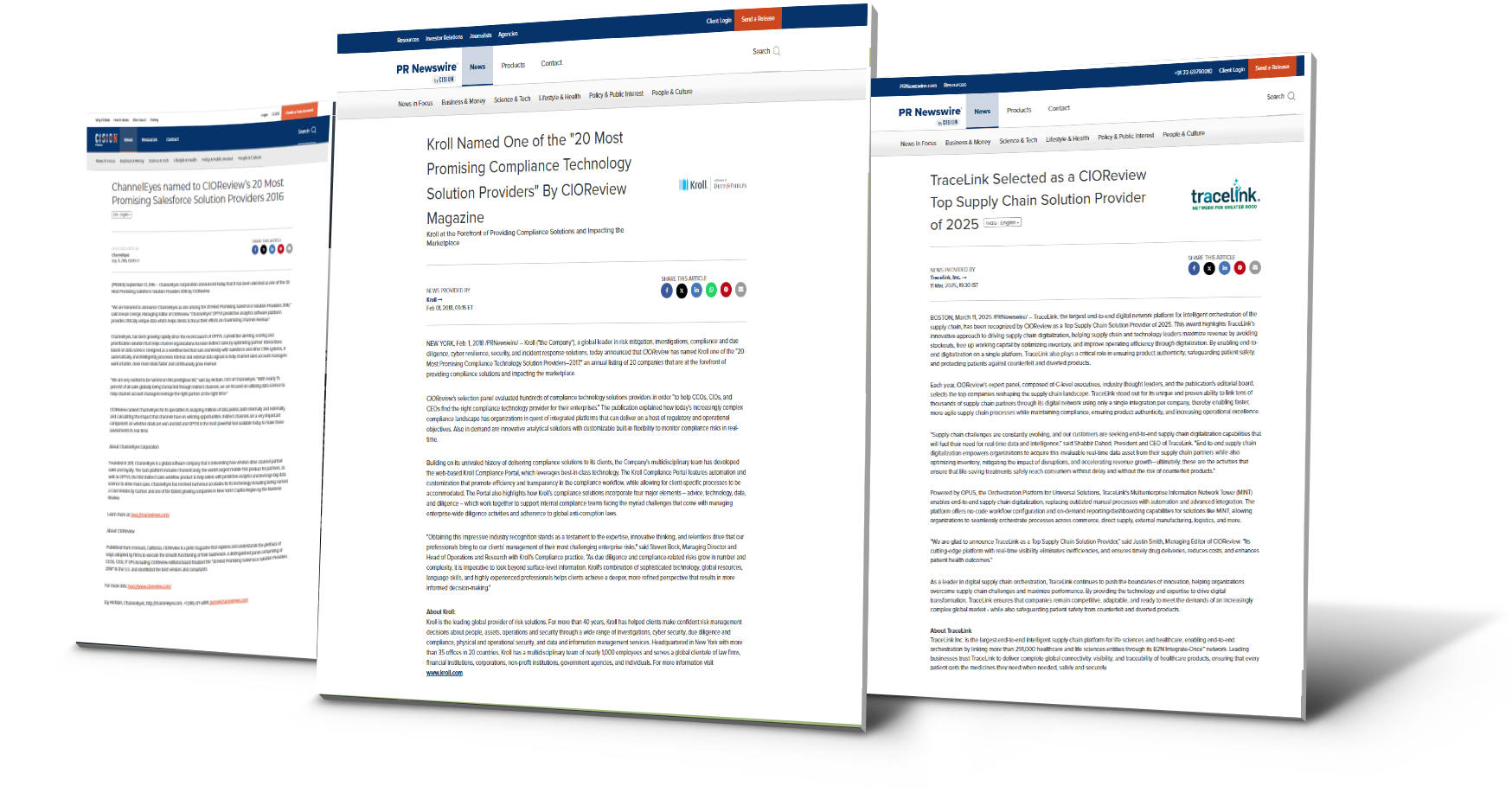Screen dimensions: 1512x793
Task: Email the ChannelEyes article
Action: point(289,248)
